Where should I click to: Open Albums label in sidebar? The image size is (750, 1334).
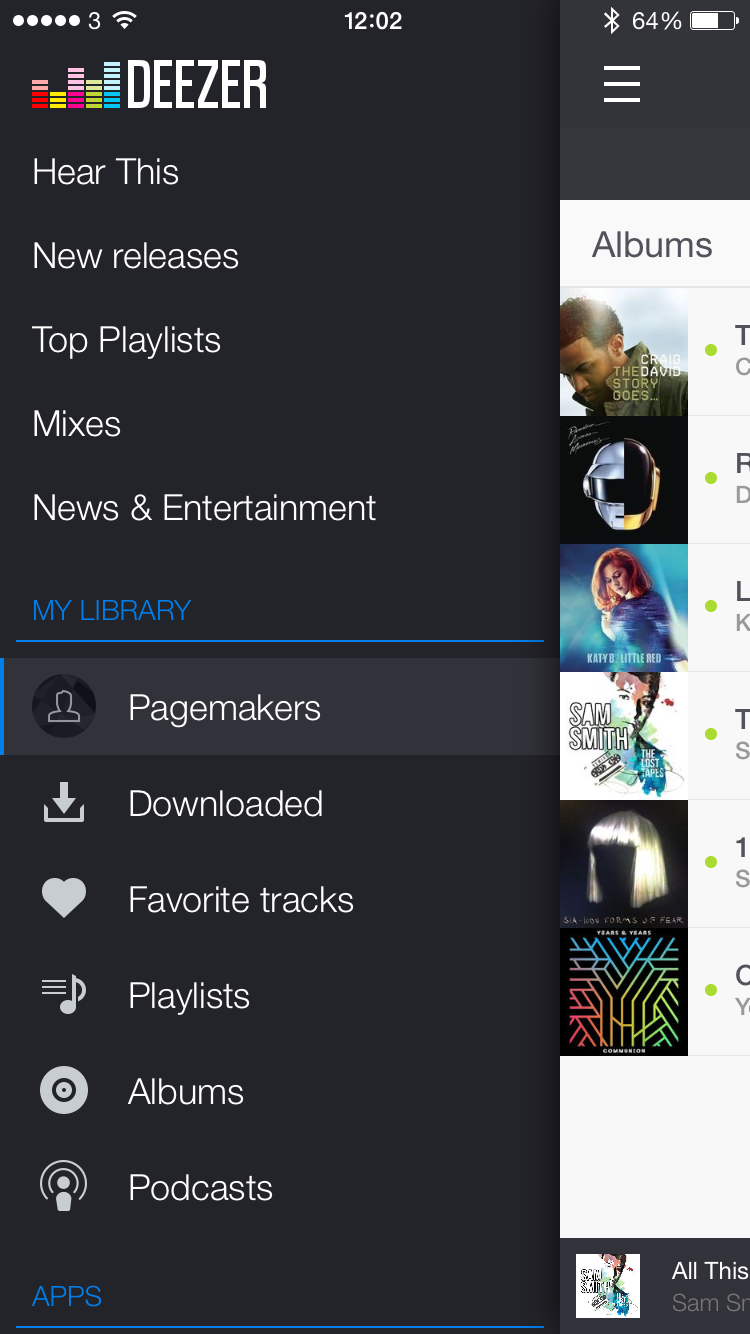(186, 1091)
